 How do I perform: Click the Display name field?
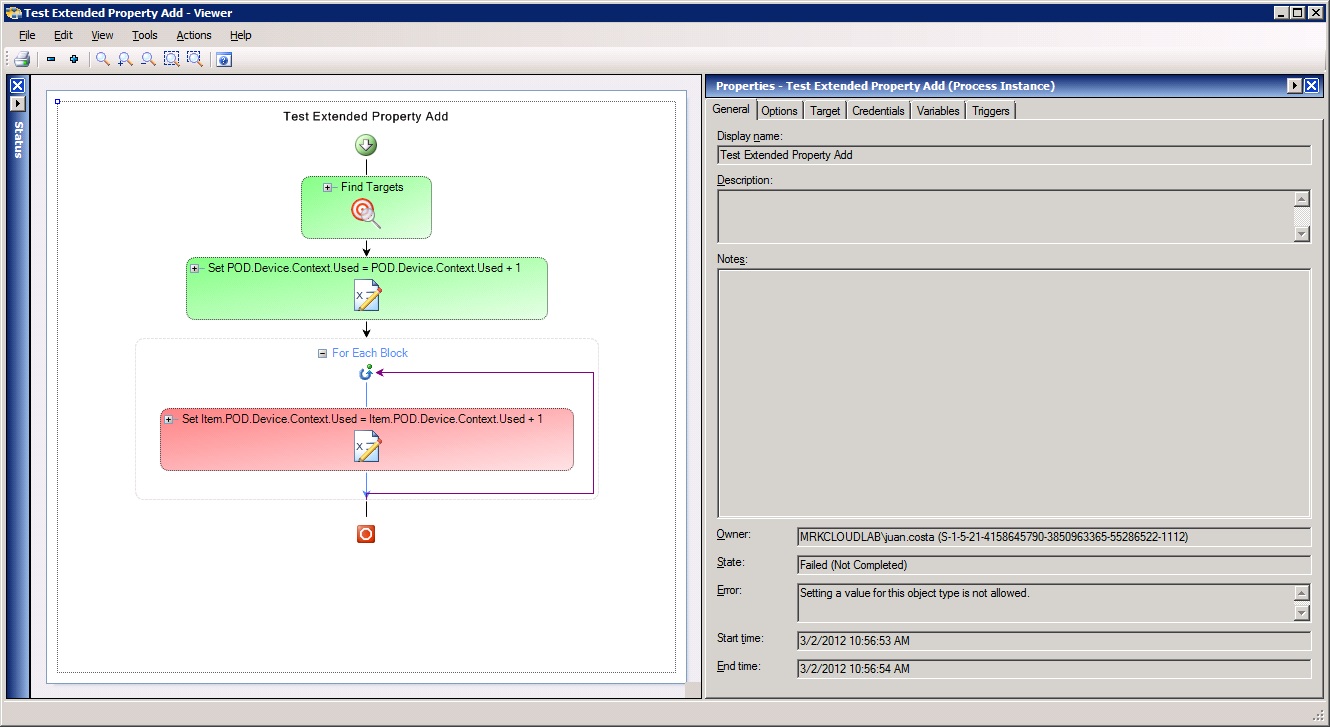(1014, 155)
